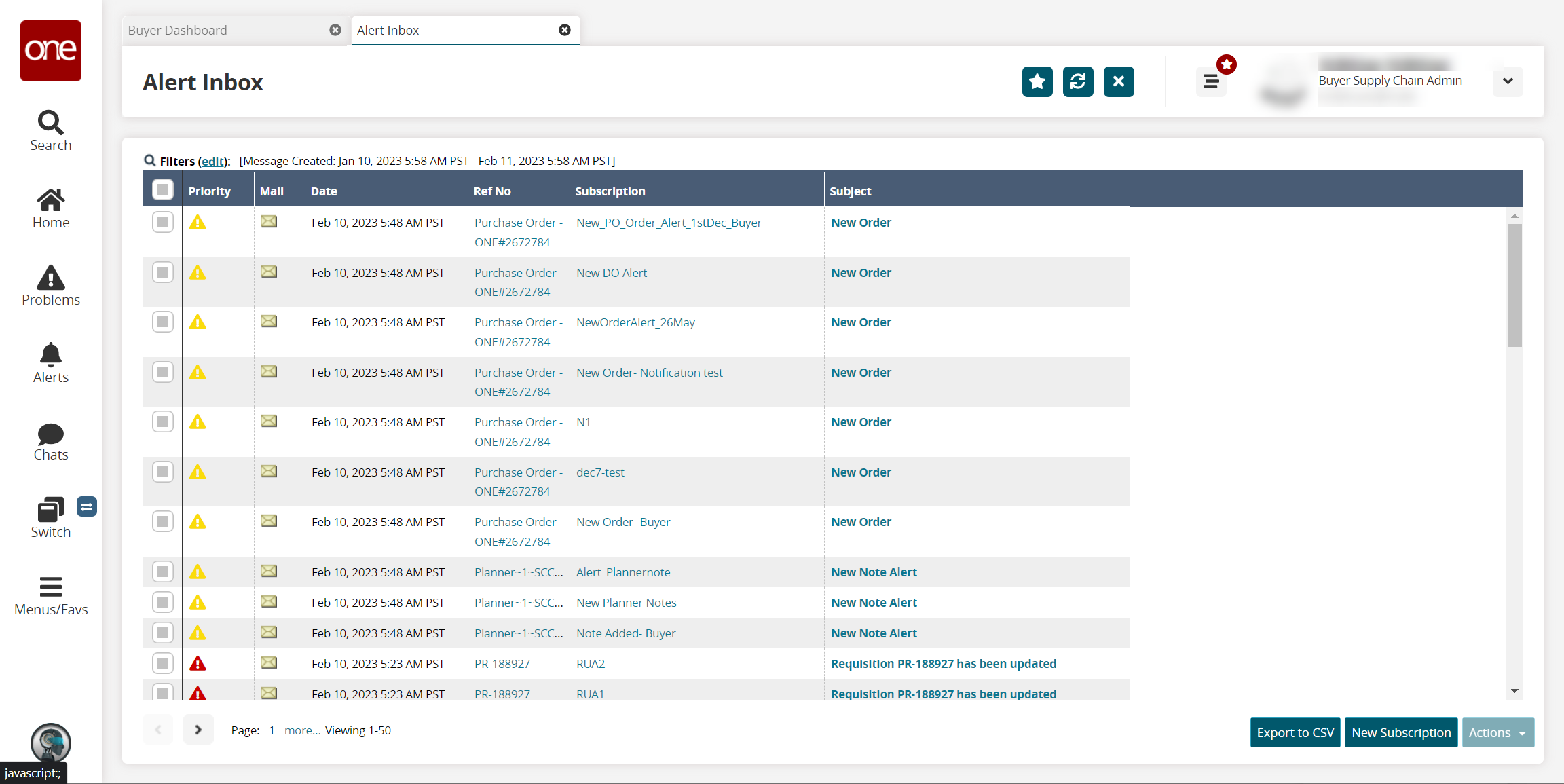Refresh the Alert Inbox
Viewport: 1564px width, 784px height.
point(1077,82)
